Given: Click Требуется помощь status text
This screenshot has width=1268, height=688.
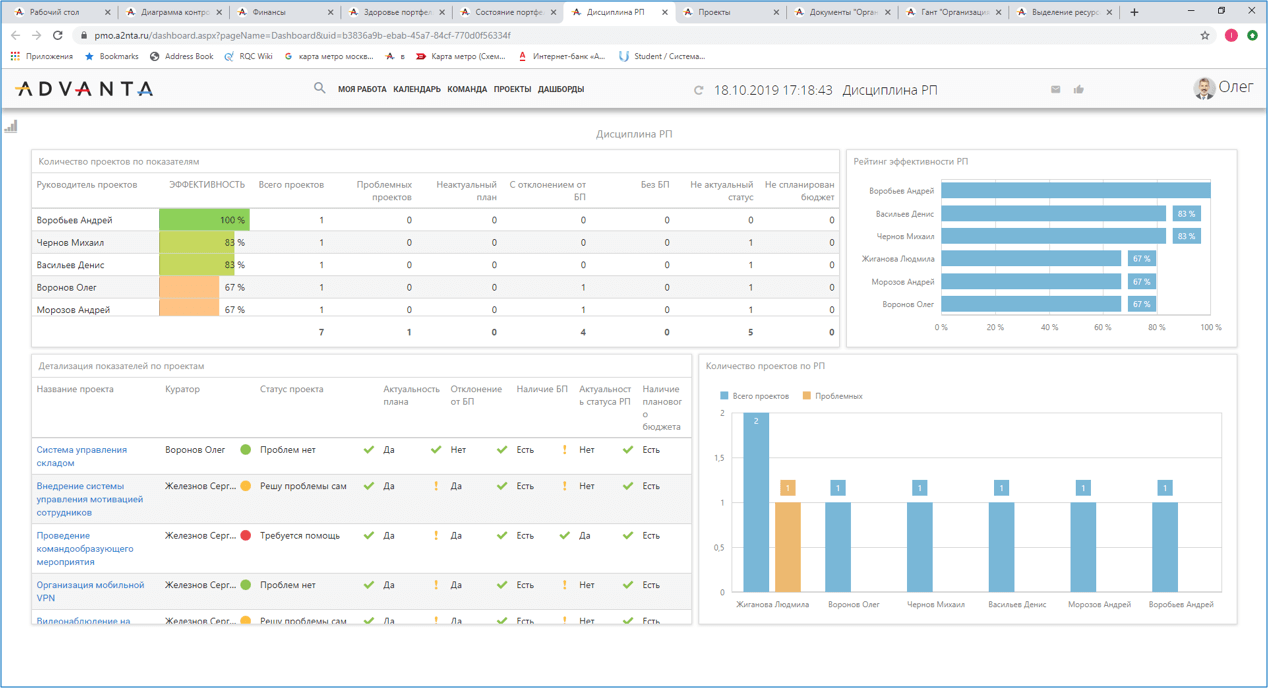Looking at the screenshot, I should [300, 535].
